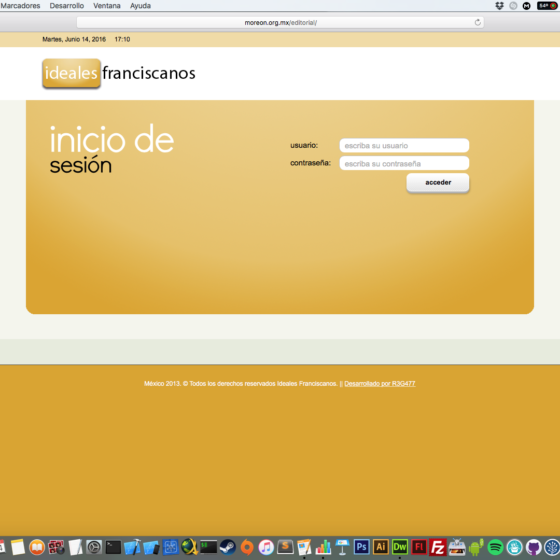Viewport: 560px width, 560px height.
Task: Focus the usuario input field
Action: click(x=404, y=145)
